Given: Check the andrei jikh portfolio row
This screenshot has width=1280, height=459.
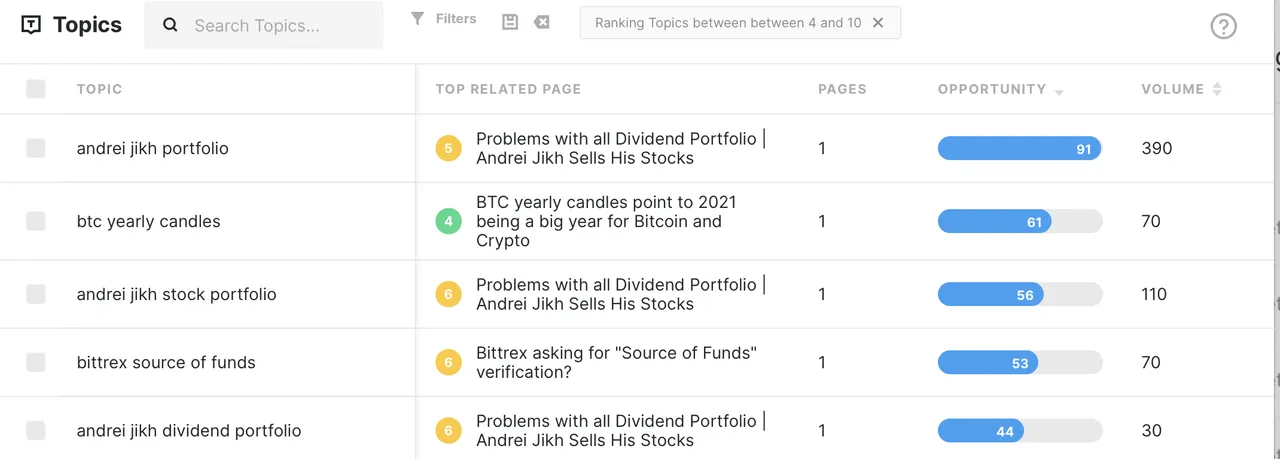Looking at the screenshot, I should tap(36, 148).
